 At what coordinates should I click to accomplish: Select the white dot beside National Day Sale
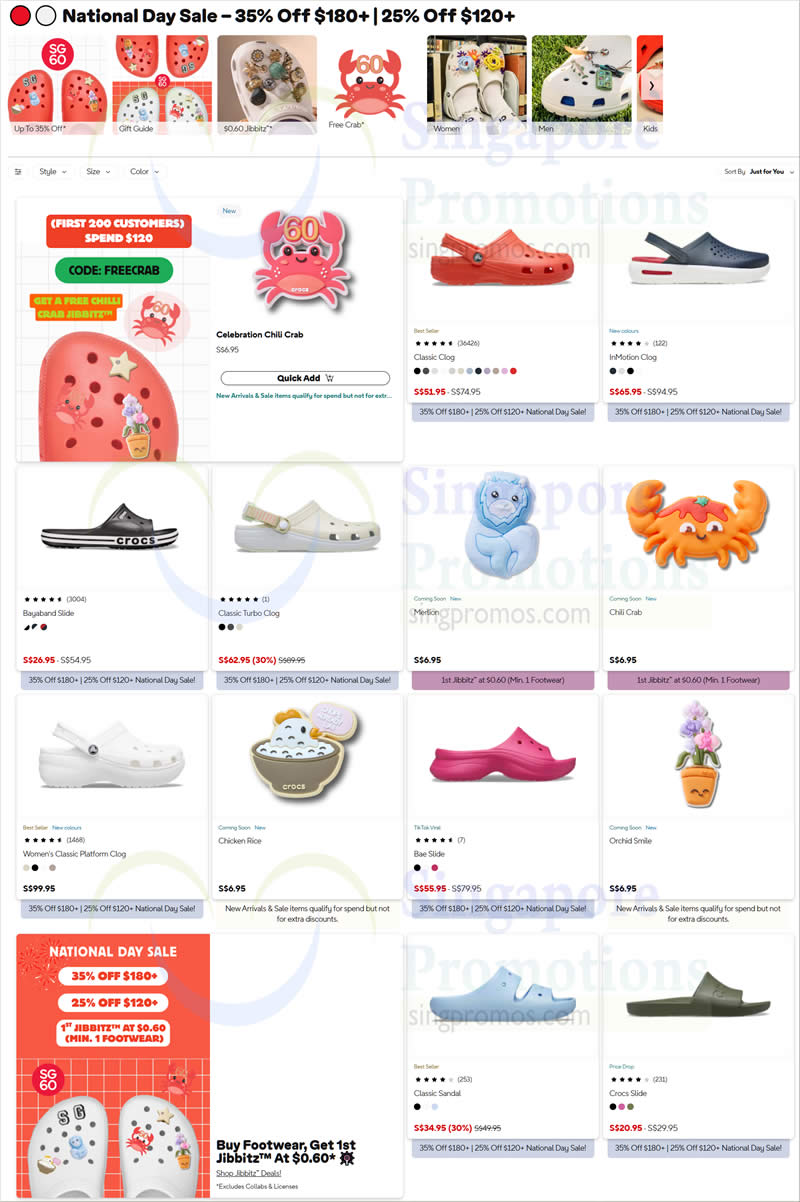click(45, 16)
